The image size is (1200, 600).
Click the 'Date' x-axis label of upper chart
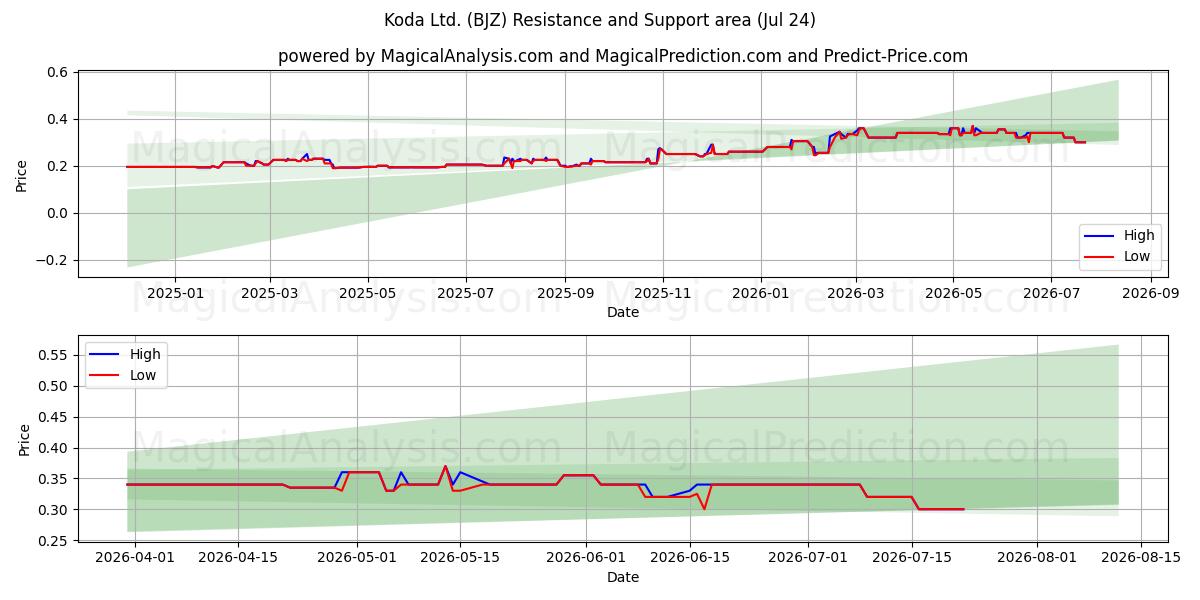[x=623, y=312]
